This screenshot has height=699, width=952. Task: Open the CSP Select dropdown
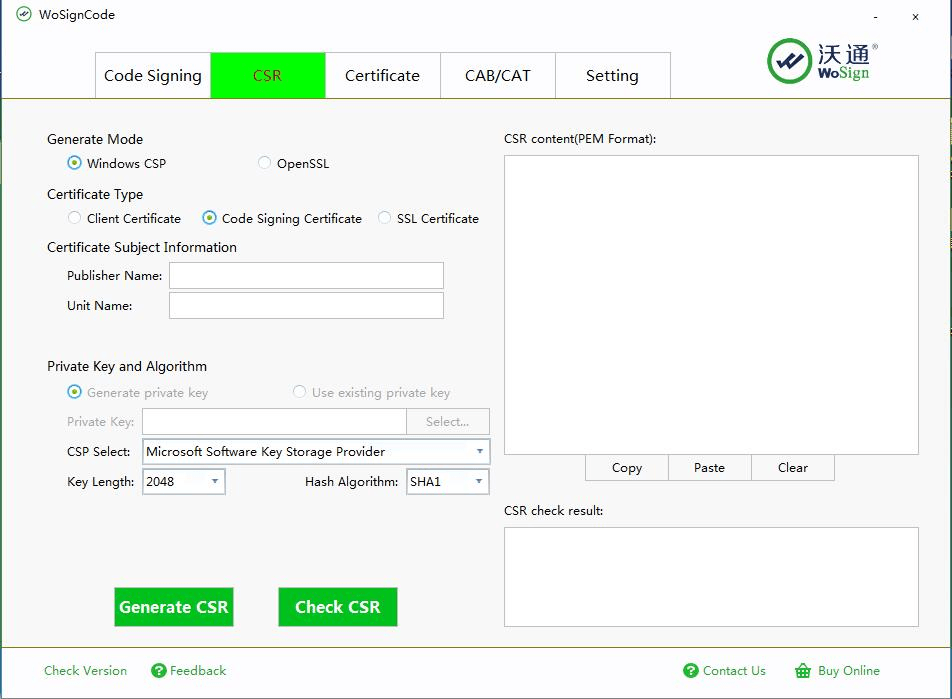coord(316,452)
